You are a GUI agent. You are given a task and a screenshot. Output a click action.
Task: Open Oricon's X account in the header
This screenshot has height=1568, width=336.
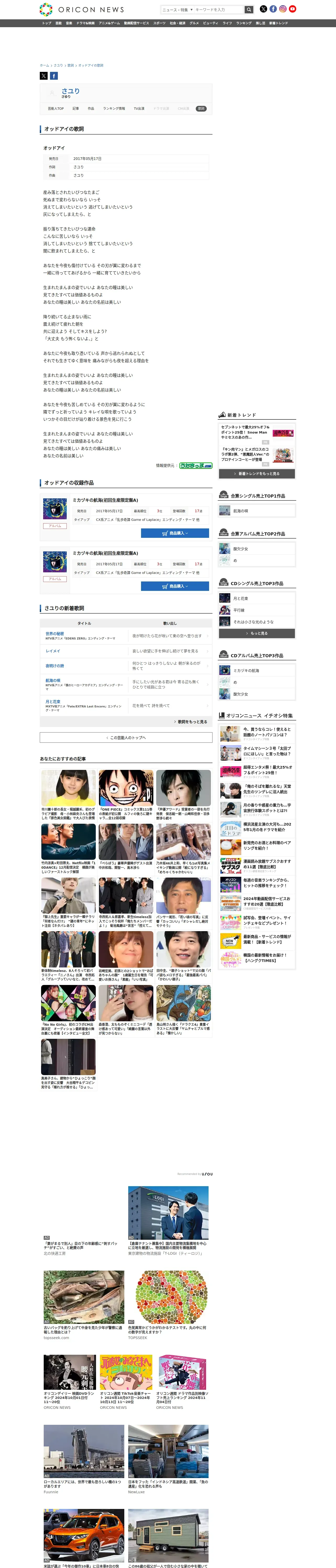click(264, 9)
